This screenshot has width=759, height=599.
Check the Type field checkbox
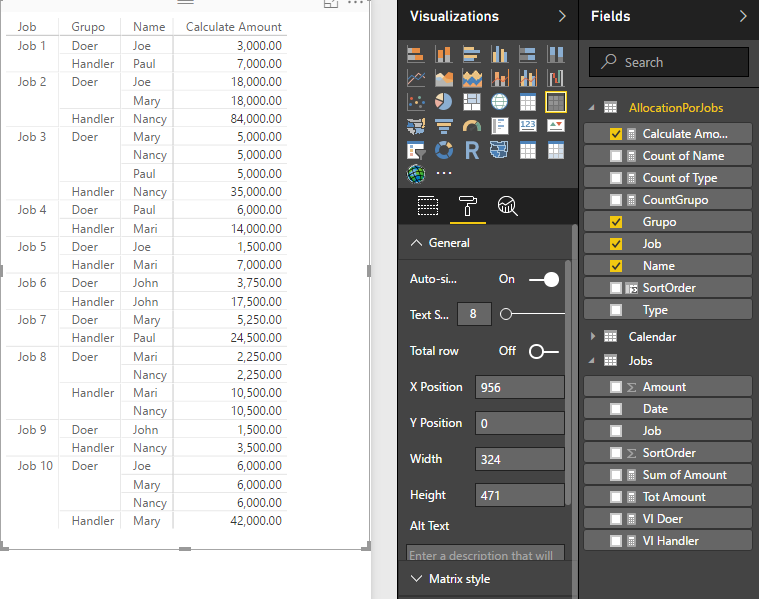616,310
